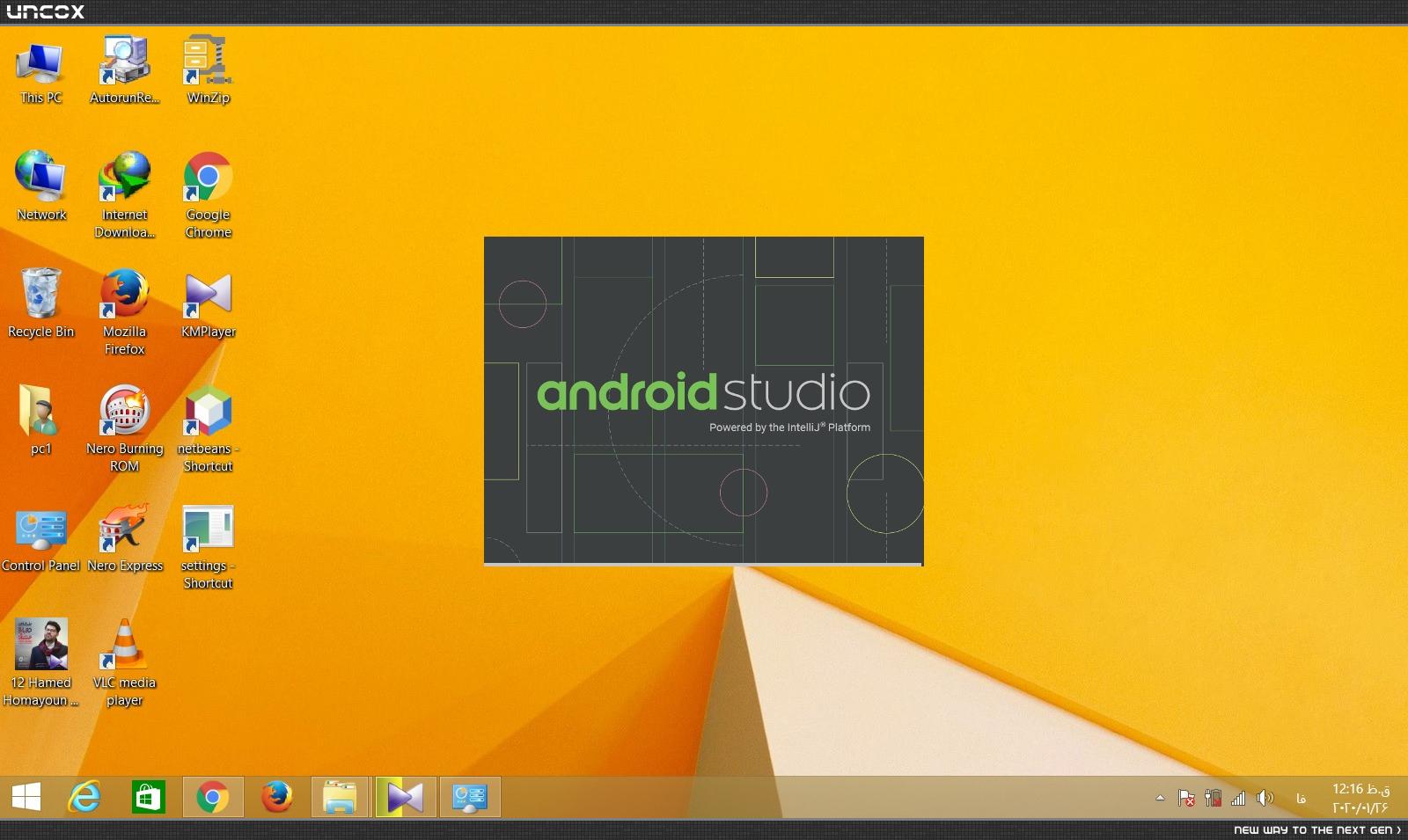Open the Windows Store taskbar icon
This screenshot has height=840, width=1408.
click(148, 798)
